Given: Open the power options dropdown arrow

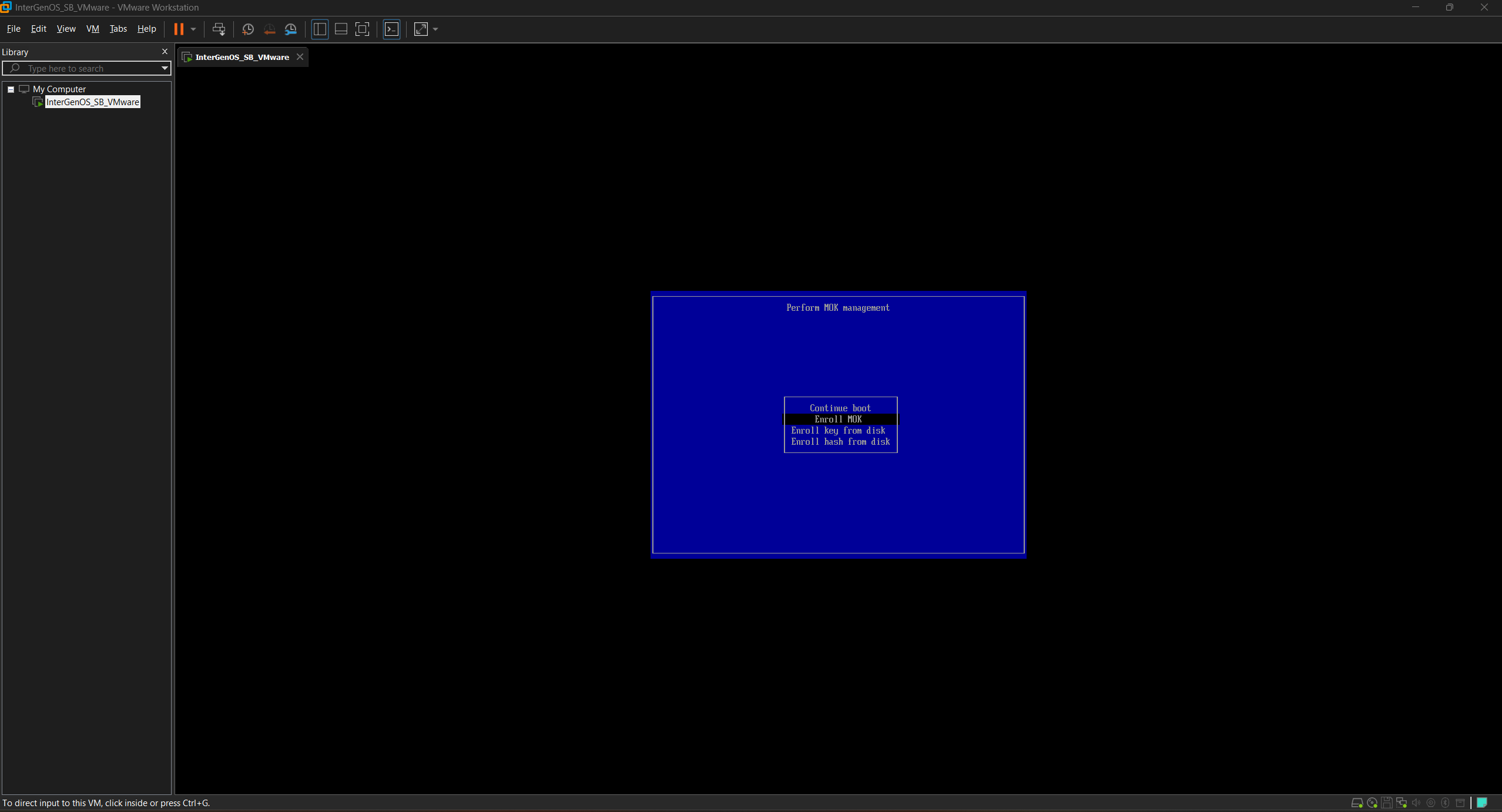Looking at the screenshot, I should (193, 29).
